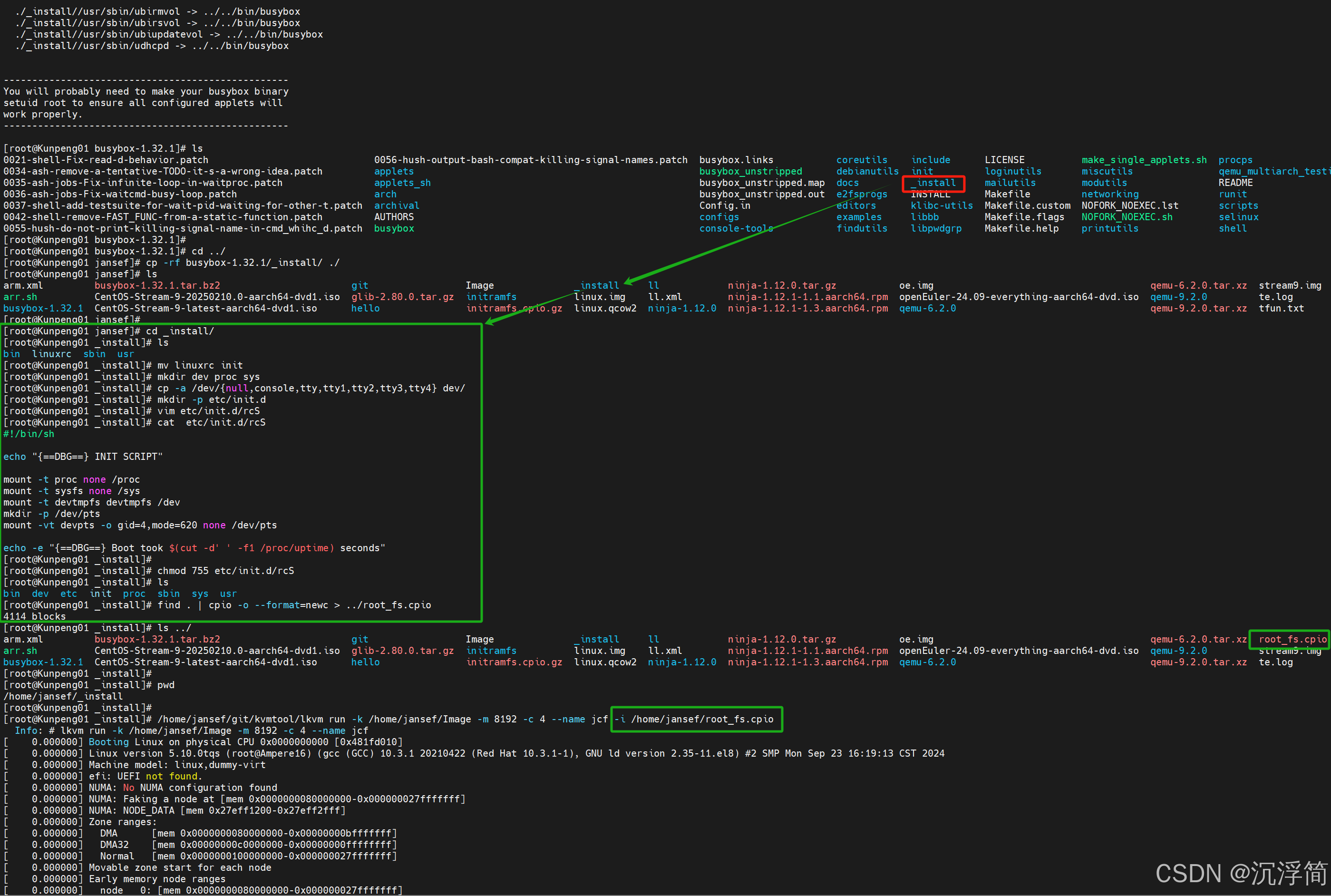Image resolution: width=1331 pixels, height=896 pixels.
Task: Click the echo INIT SCRIPT line
Action: [x=83, y=457]
